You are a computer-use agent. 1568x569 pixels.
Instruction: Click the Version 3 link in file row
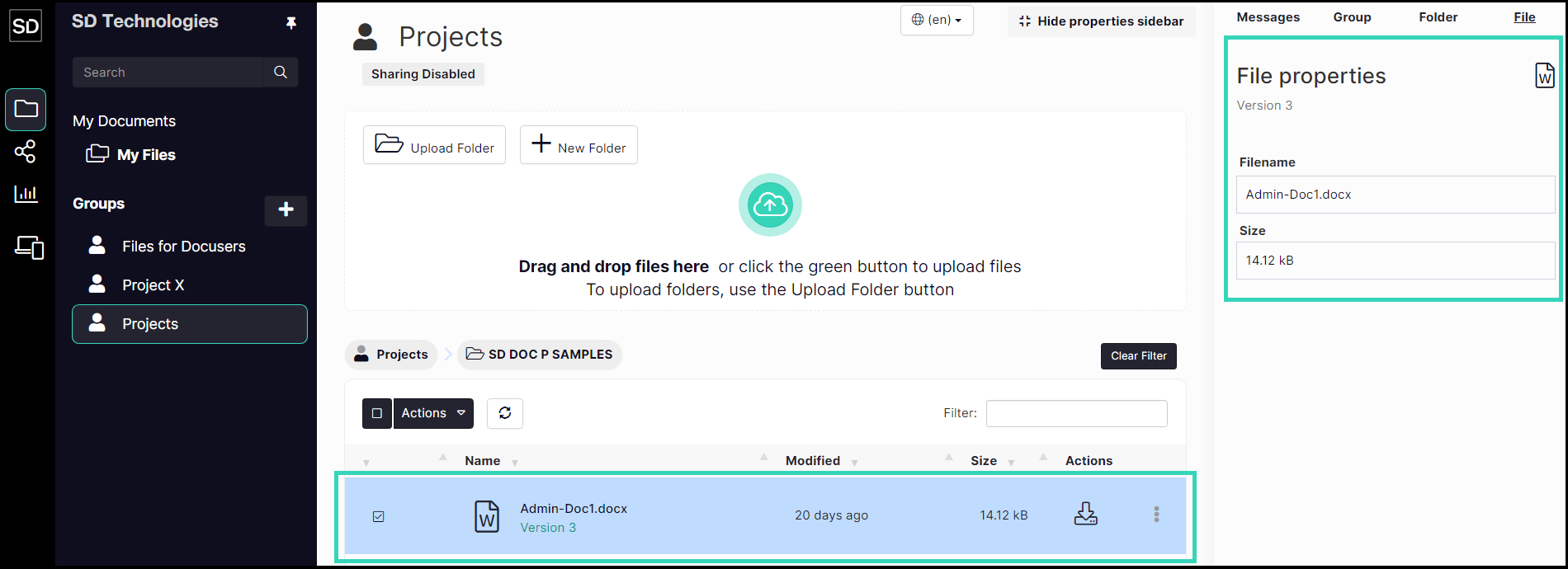coord(548,528)
